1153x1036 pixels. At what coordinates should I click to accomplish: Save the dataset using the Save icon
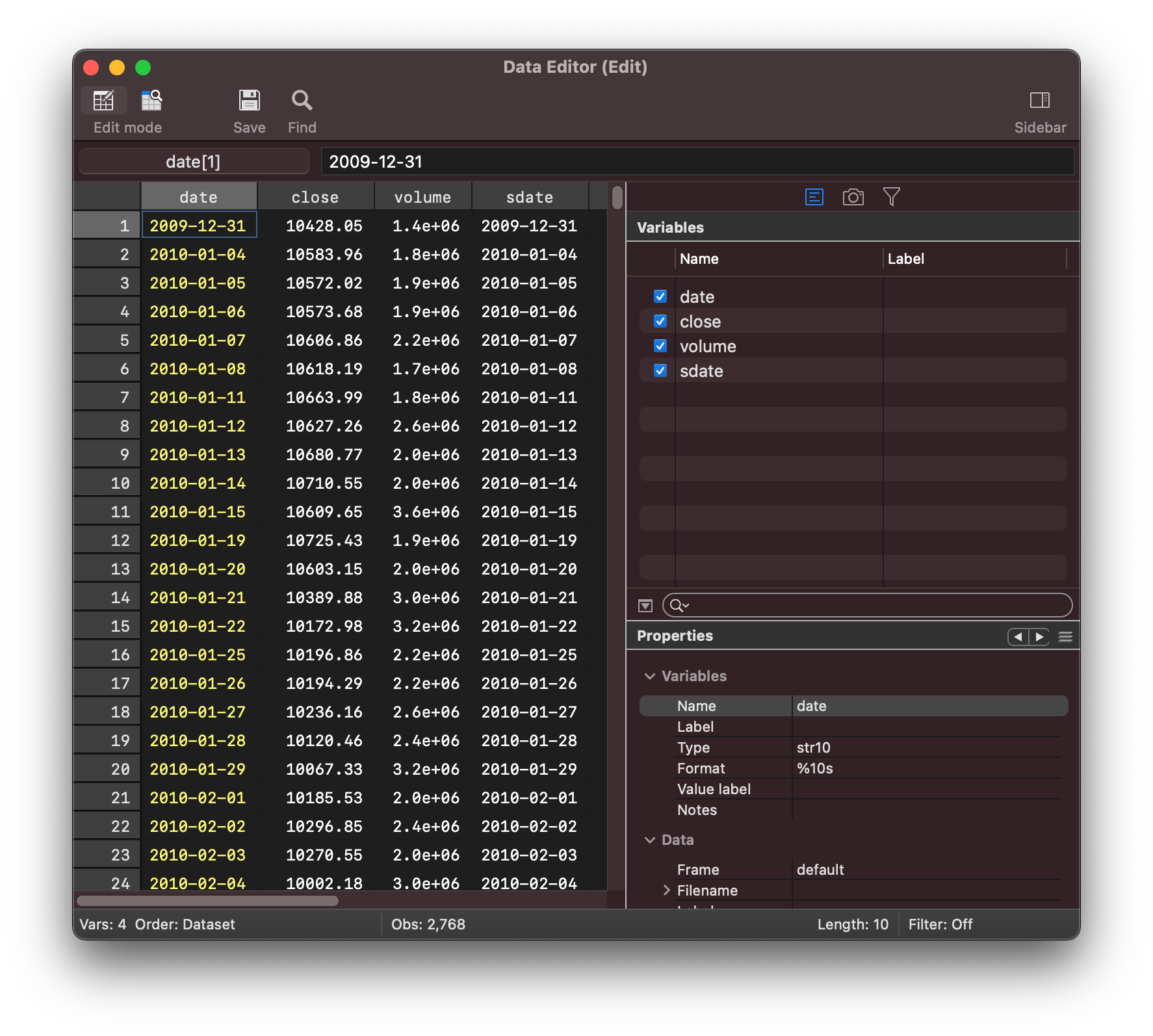(x=249, y=100)
